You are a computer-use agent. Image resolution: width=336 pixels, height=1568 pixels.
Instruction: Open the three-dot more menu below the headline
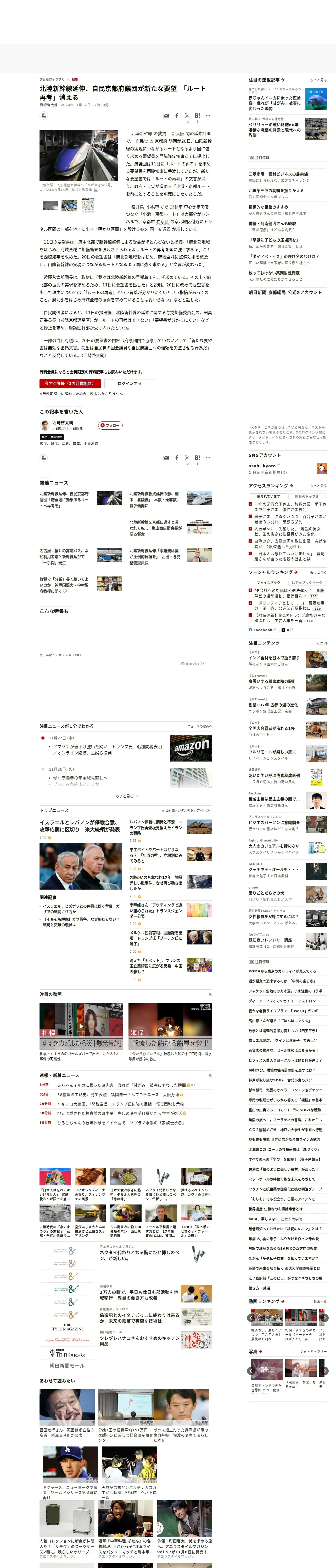[208, 116]
